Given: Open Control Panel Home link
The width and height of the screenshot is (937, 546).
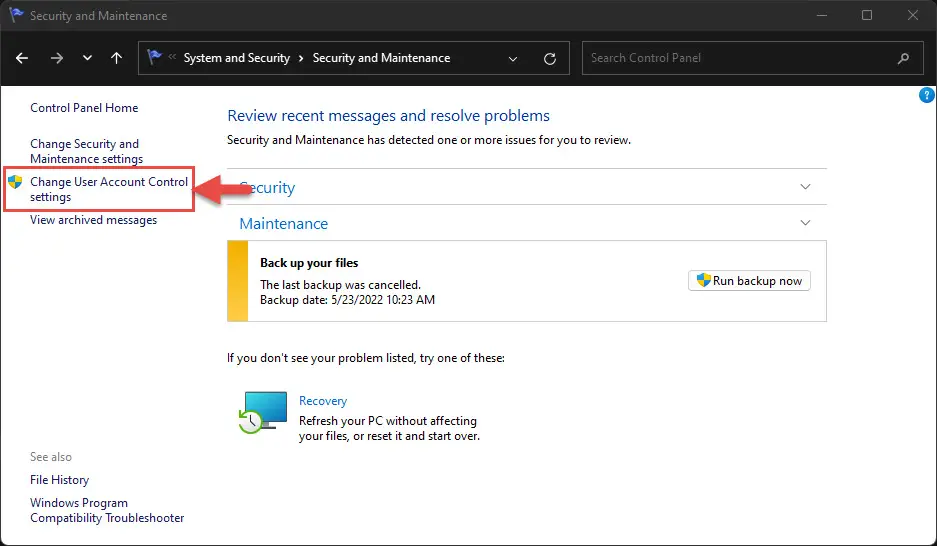Looking at the screenshot, I should (x=84, y=108).
